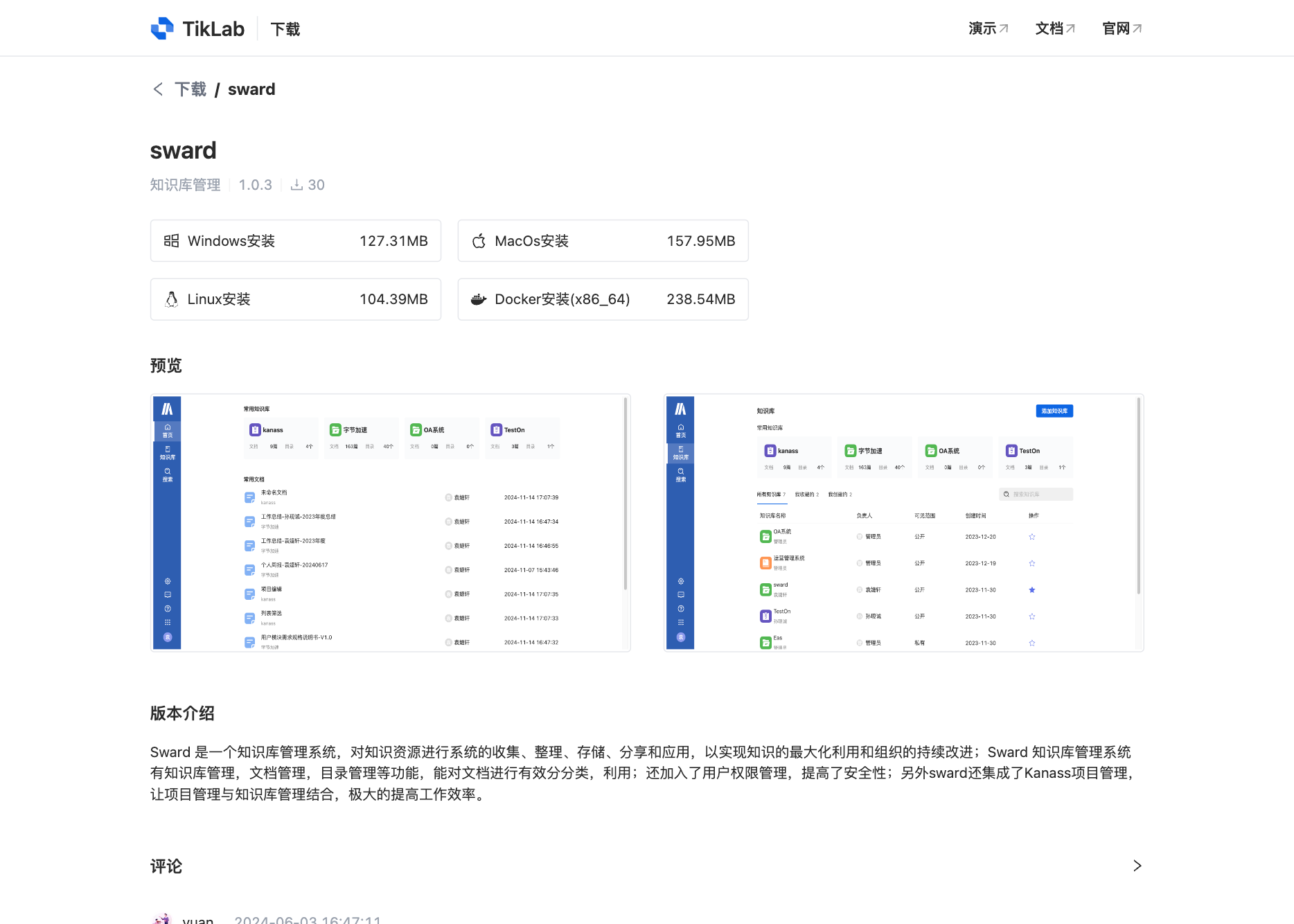Click the TikLab logo icon
1294x924 pixels.
coord(161,28)
